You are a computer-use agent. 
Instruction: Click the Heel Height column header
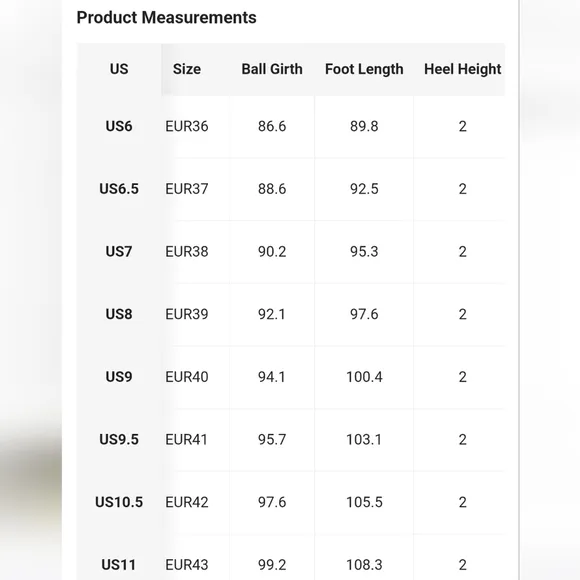click(x=462, y=69)
